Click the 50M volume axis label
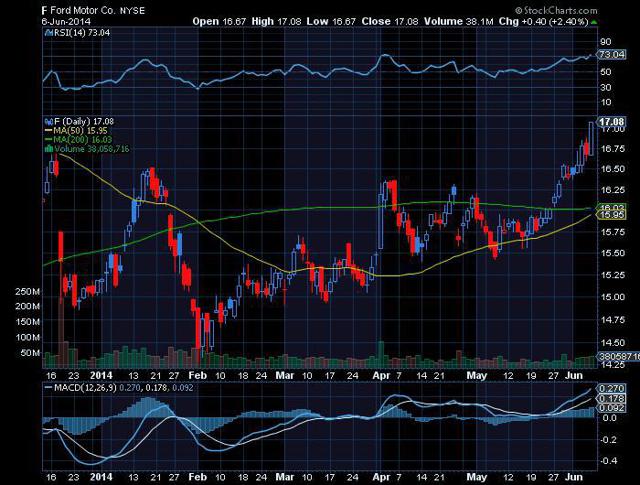 (x=30, y=352)
